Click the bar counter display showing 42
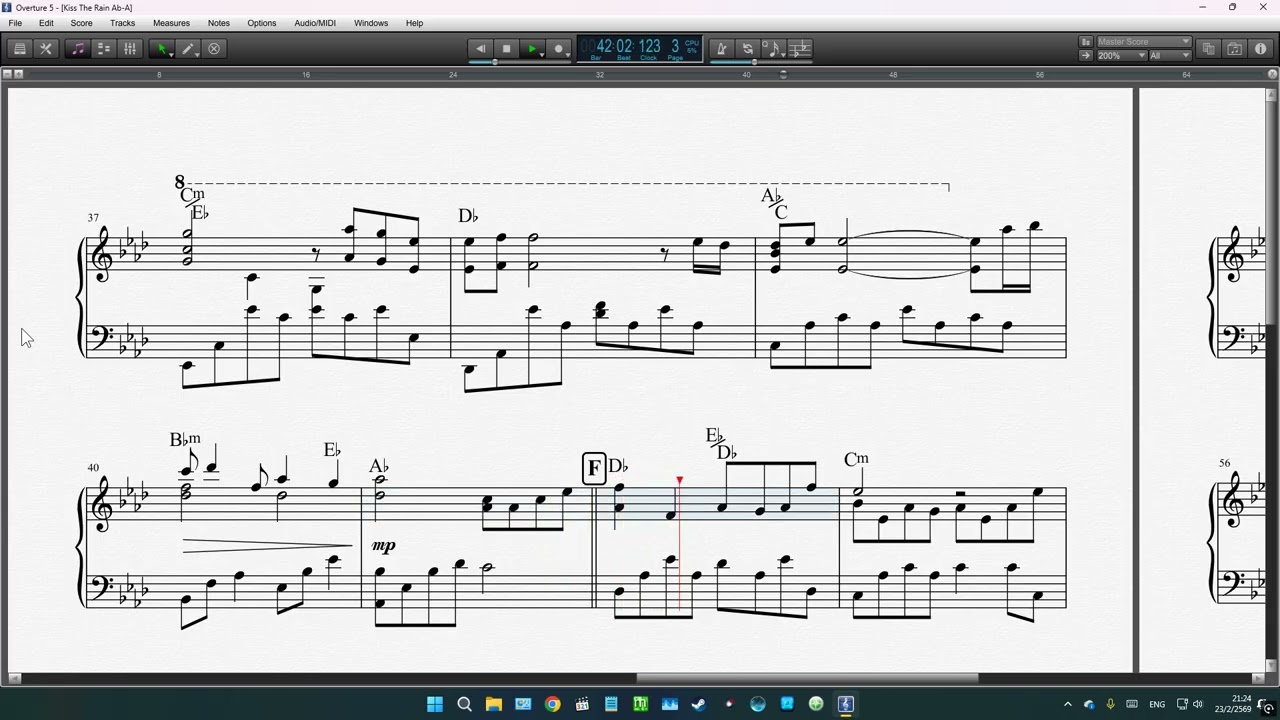This screenshot has height=720, width=1280. tap(603, 46)
